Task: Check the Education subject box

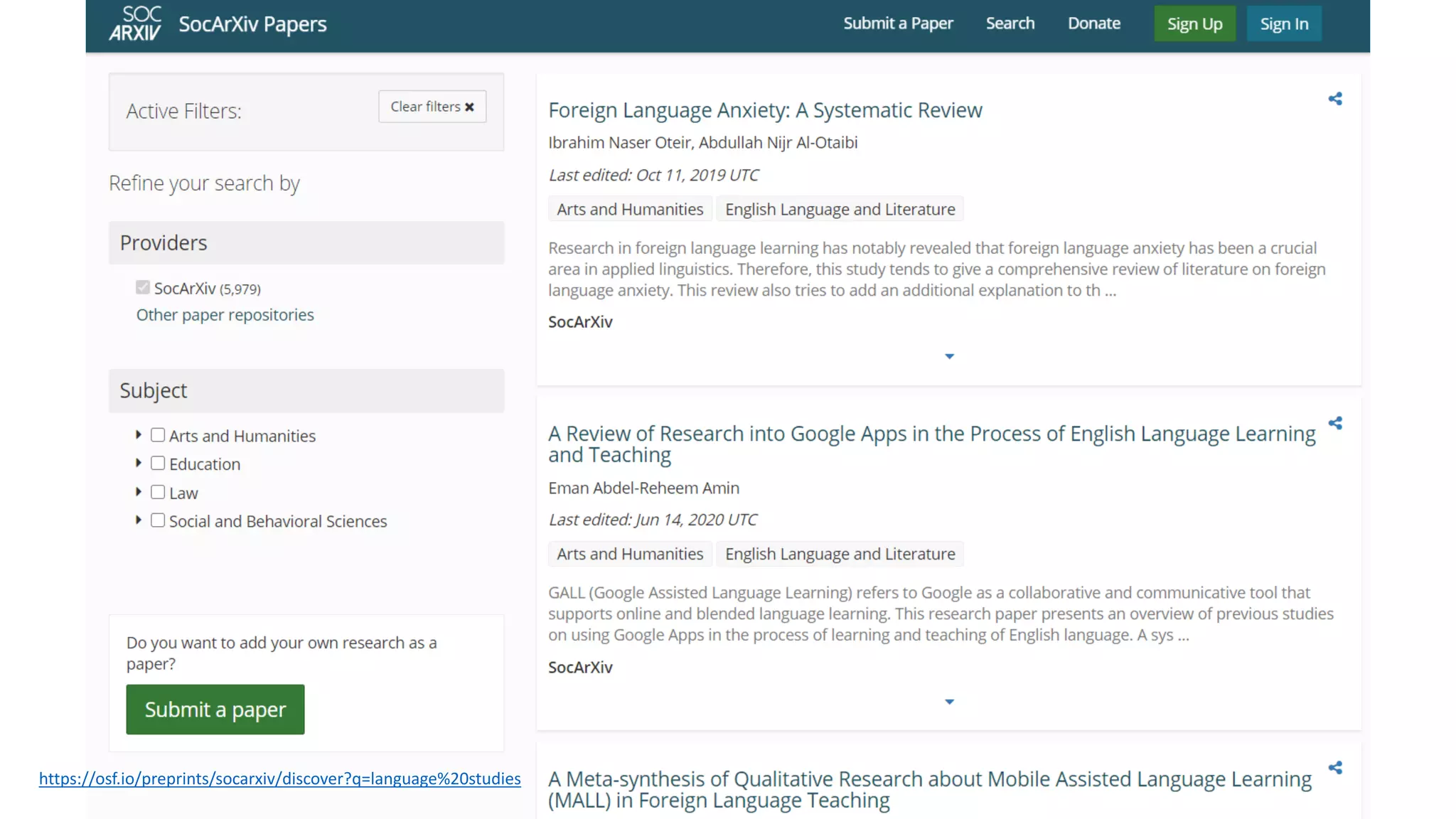Action: 158,464
